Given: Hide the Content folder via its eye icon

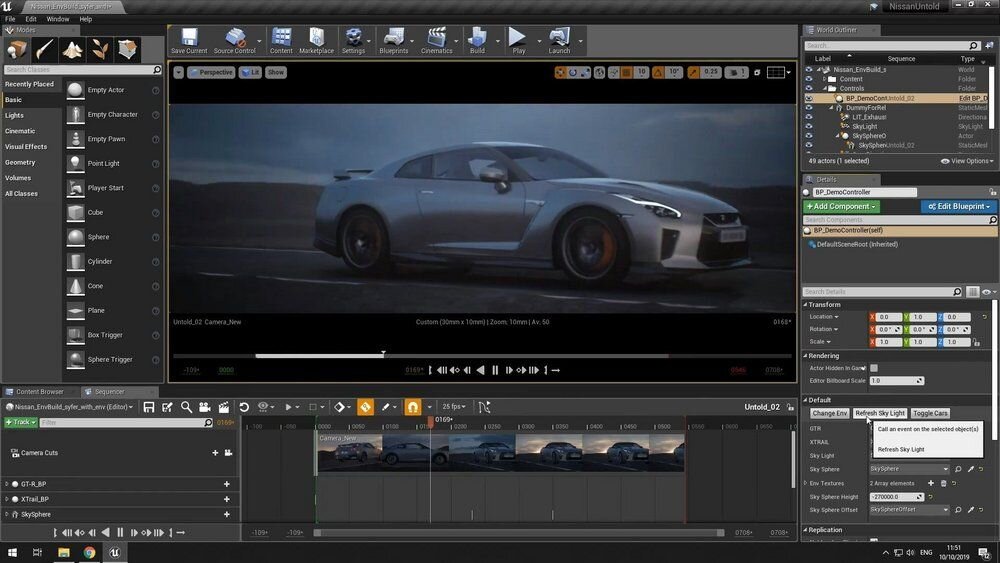Looking at the screenshot, I should pos(809,79).
